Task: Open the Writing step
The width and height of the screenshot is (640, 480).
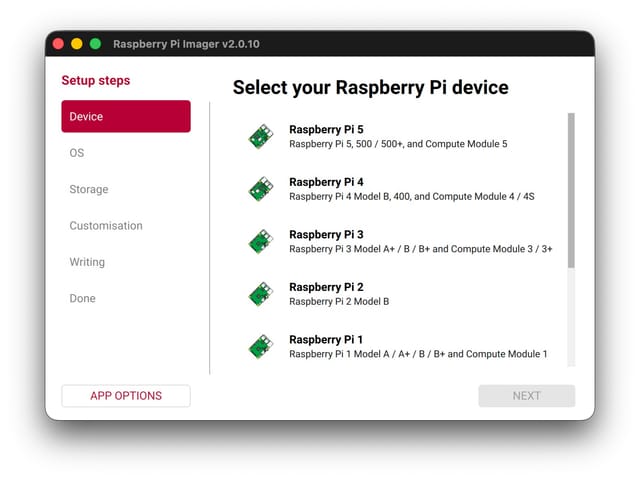Action: point(87,262)
